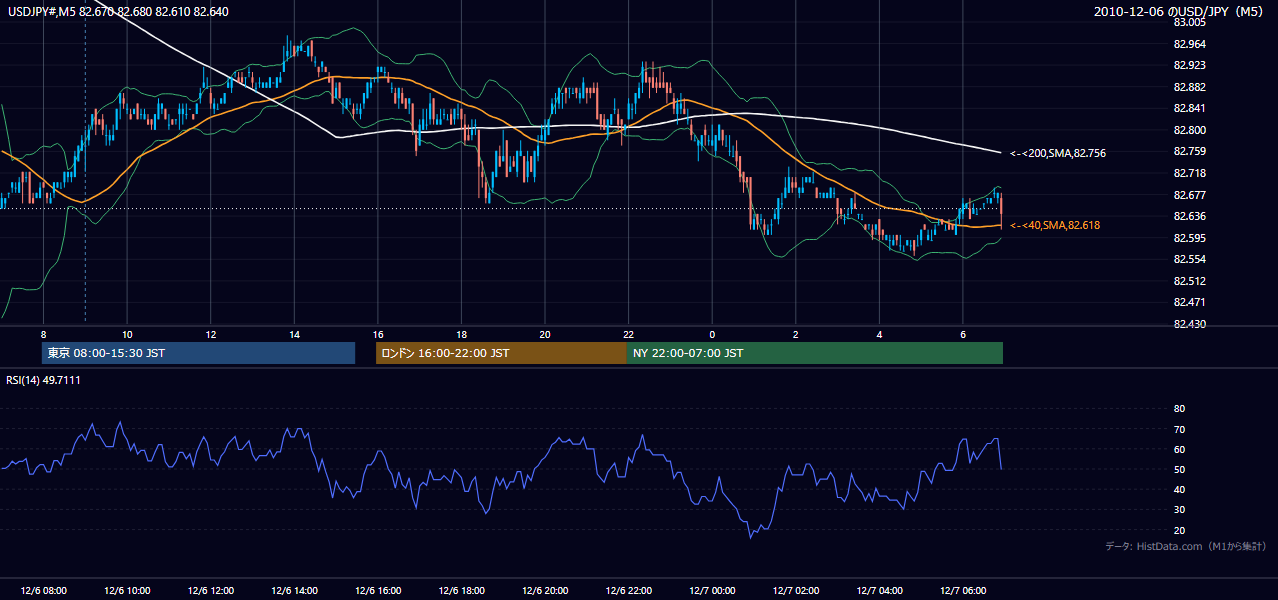Image resolution: width=1278 pixels, height=600 pixels.
Task: Click price axis value 82.718
Action: pos(1189,173)
